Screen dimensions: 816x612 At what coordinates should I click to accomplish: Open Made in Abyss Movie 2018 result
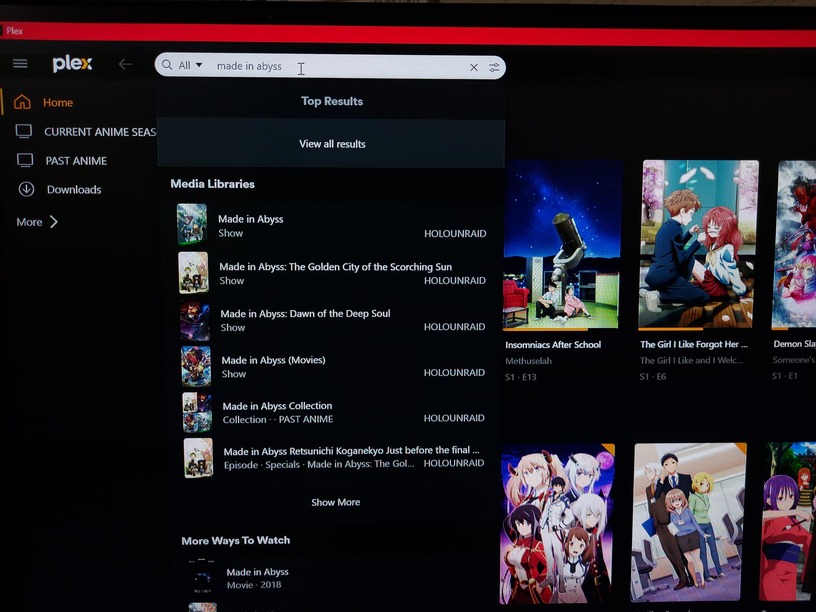(333, 578)
